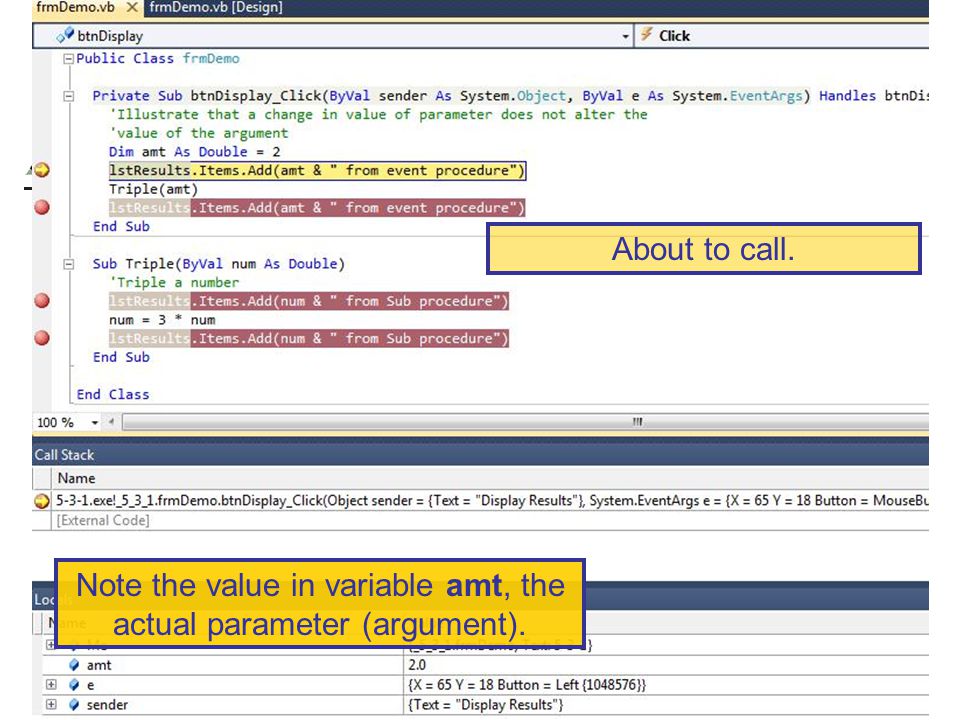Click the e variable icon in Locals
This screenshot has height=720, width=960.
point(74,684)
